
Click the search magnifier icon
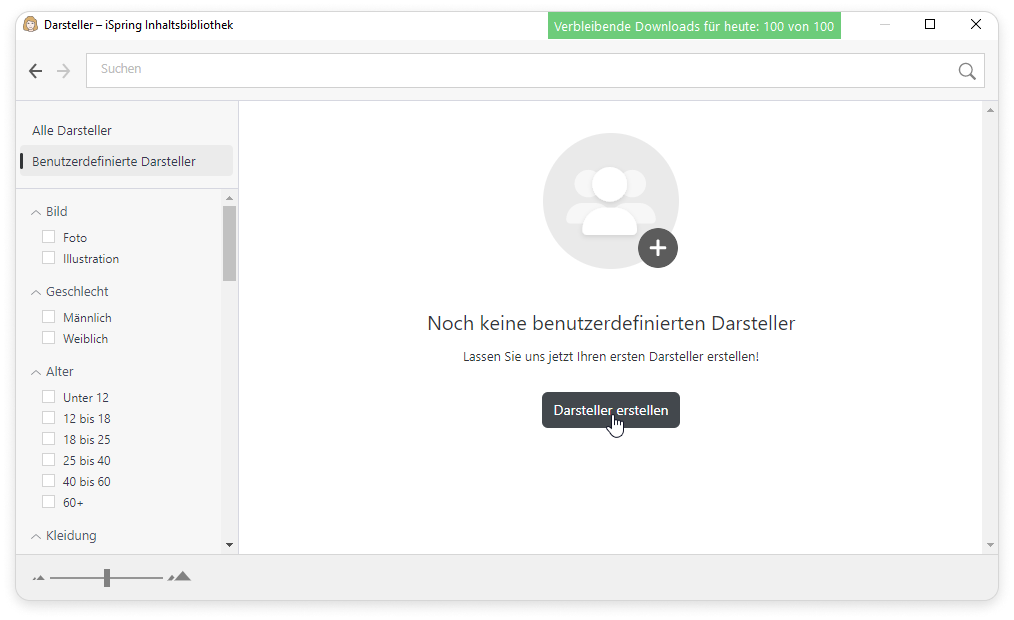point(966,71)
